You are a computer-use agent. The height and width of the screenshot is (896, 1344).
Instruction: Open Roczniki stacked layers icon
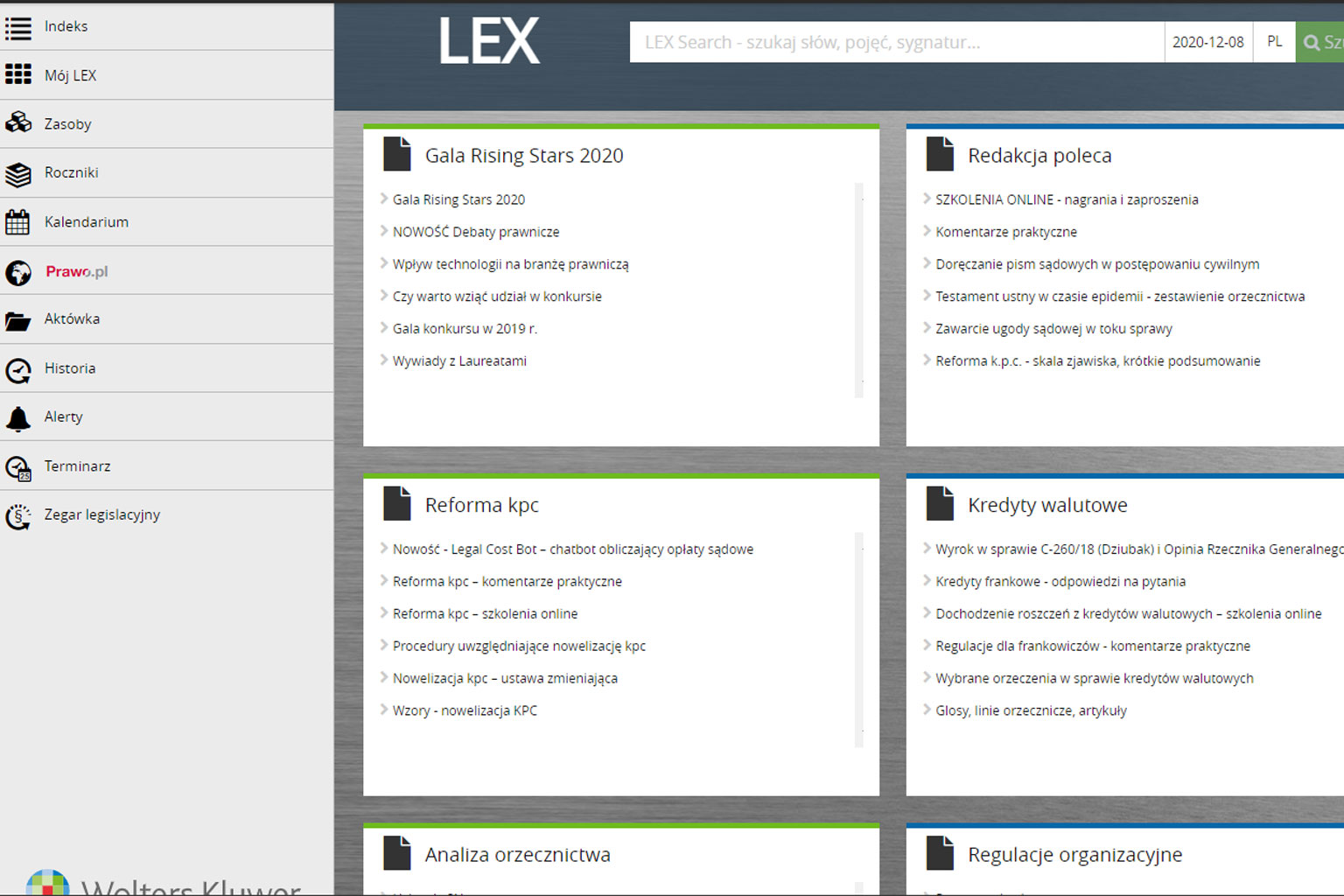[18, 173]
